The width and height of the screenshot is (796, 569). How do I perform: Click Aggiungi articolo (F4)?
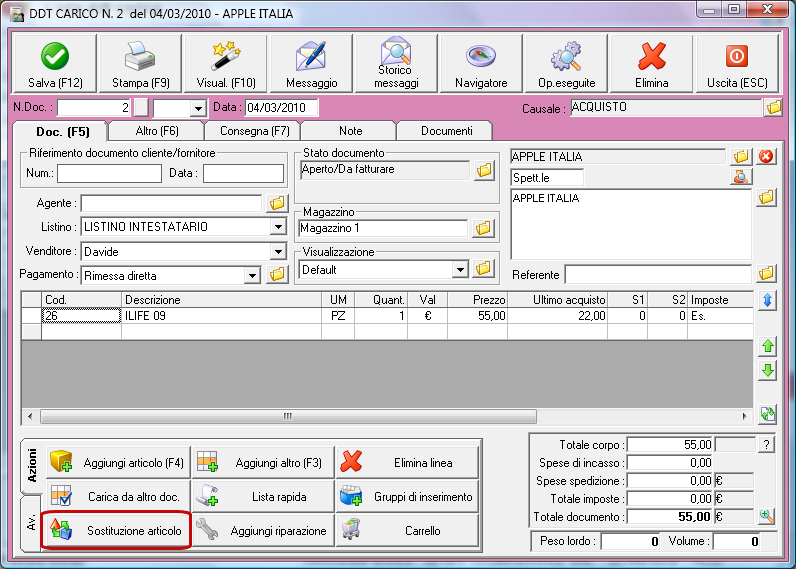click(118, 462)
